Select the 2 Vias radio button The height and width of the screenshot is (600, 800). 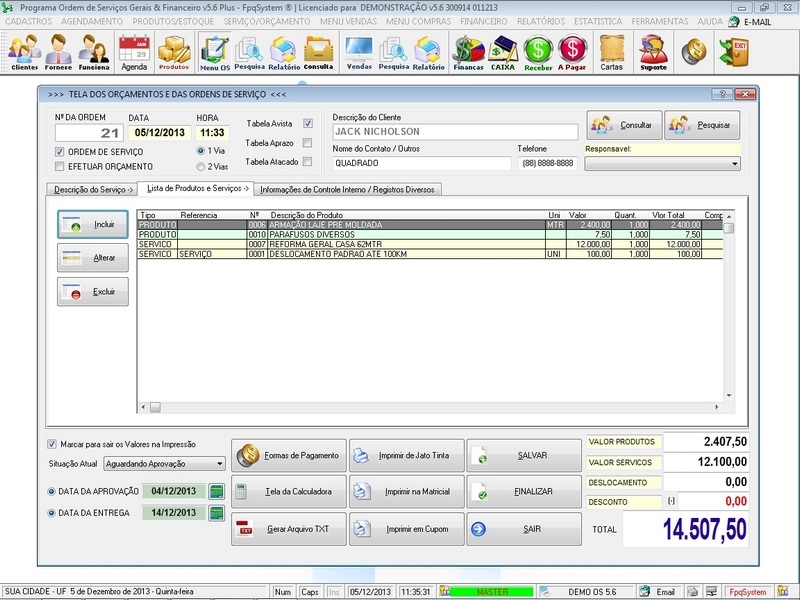click(x=202, y=166)
